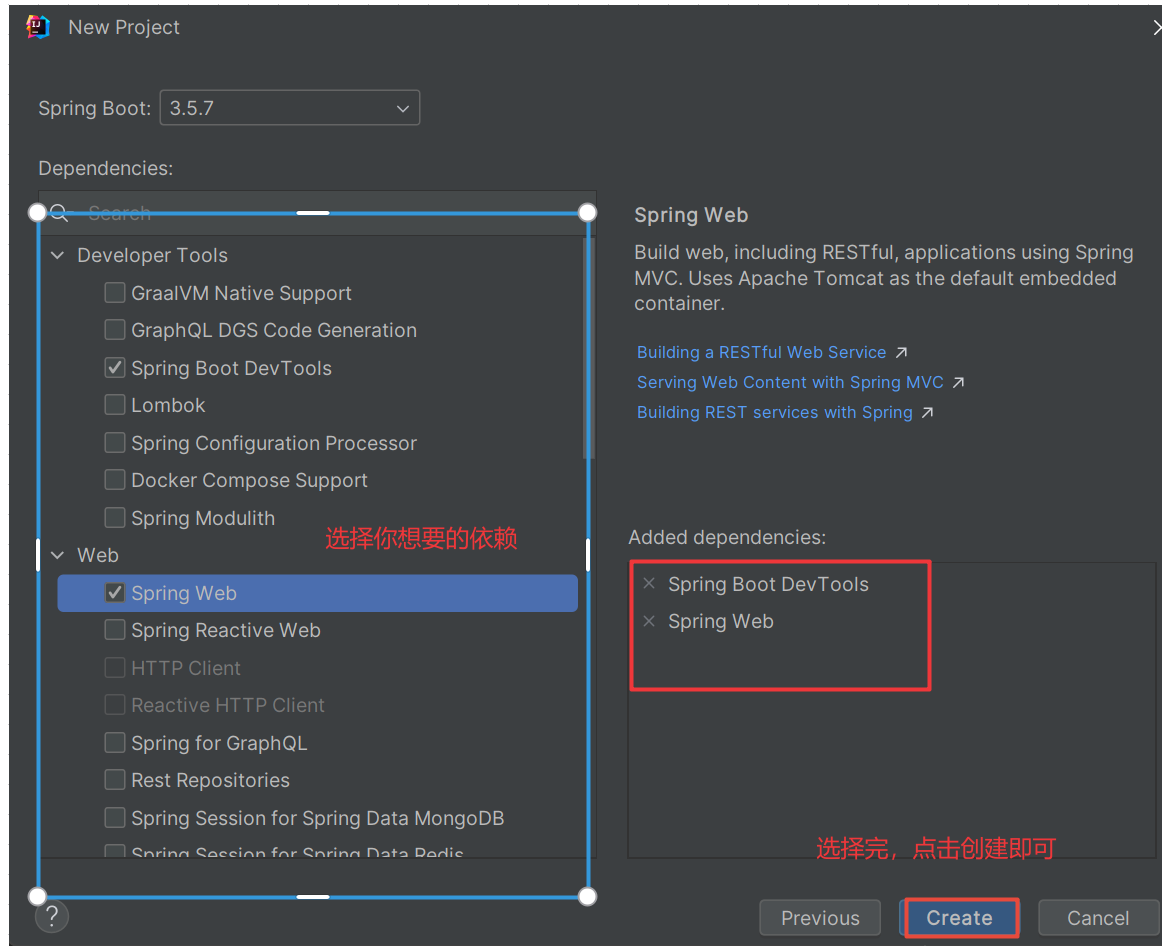Image resolution: width=1172 pixels, height=946 pixels.
Task: Enable Spring Reactive Web checkbox
Action: coord(115,630)
